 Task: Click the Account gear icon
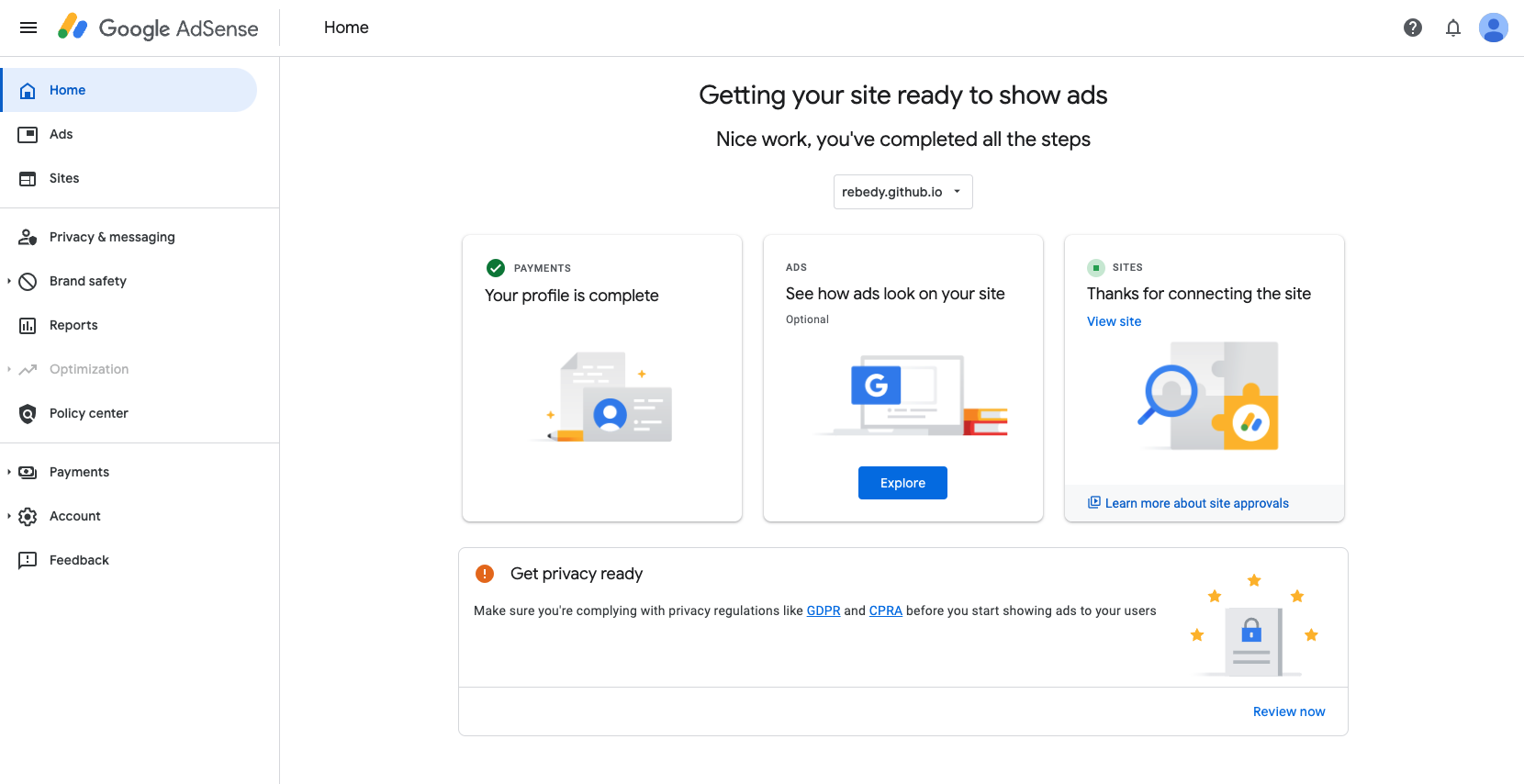tap(28, 516)
